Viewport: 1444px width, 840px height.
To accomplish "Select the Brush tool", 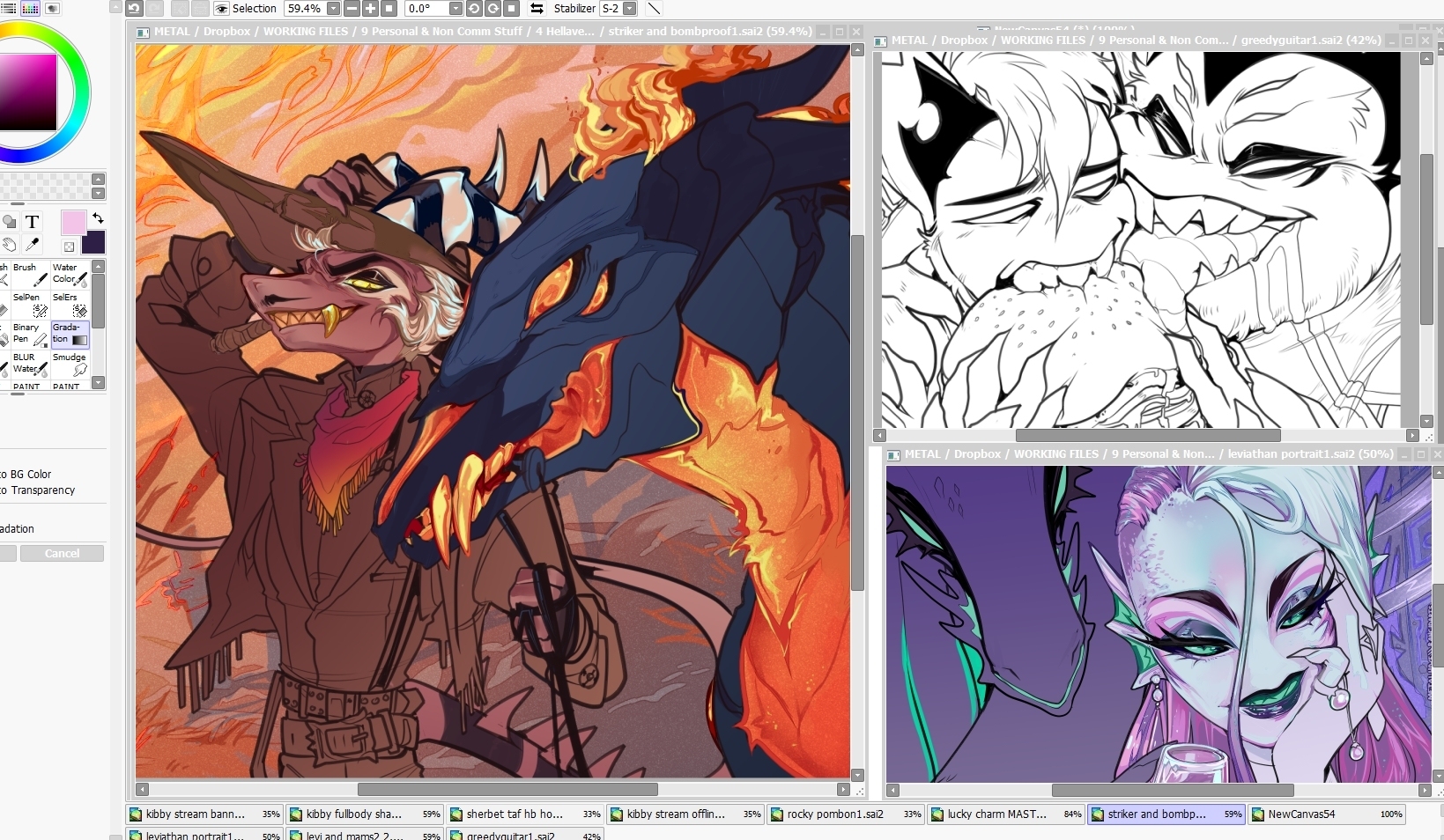I will point(30,274).
